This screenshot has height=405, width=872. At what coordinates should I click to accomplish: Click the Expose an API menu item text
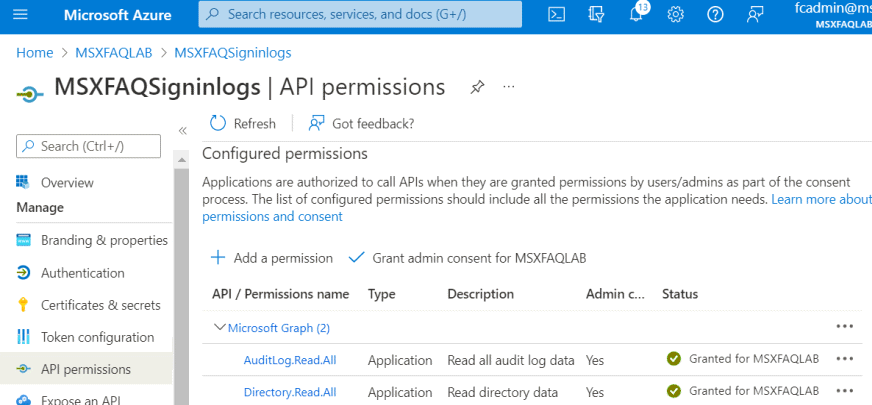click(x=81, y=400)
